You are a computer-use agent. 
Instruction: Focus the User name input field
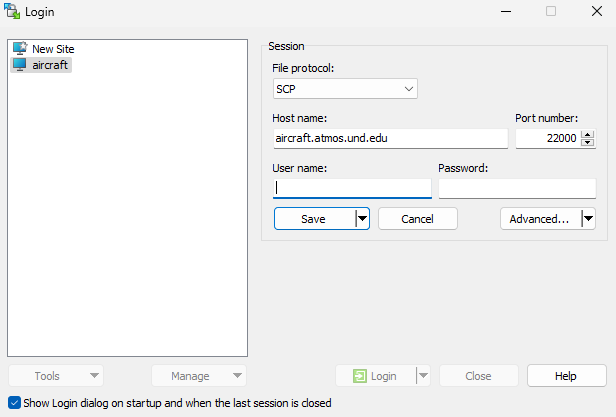[x=352, y=188]
